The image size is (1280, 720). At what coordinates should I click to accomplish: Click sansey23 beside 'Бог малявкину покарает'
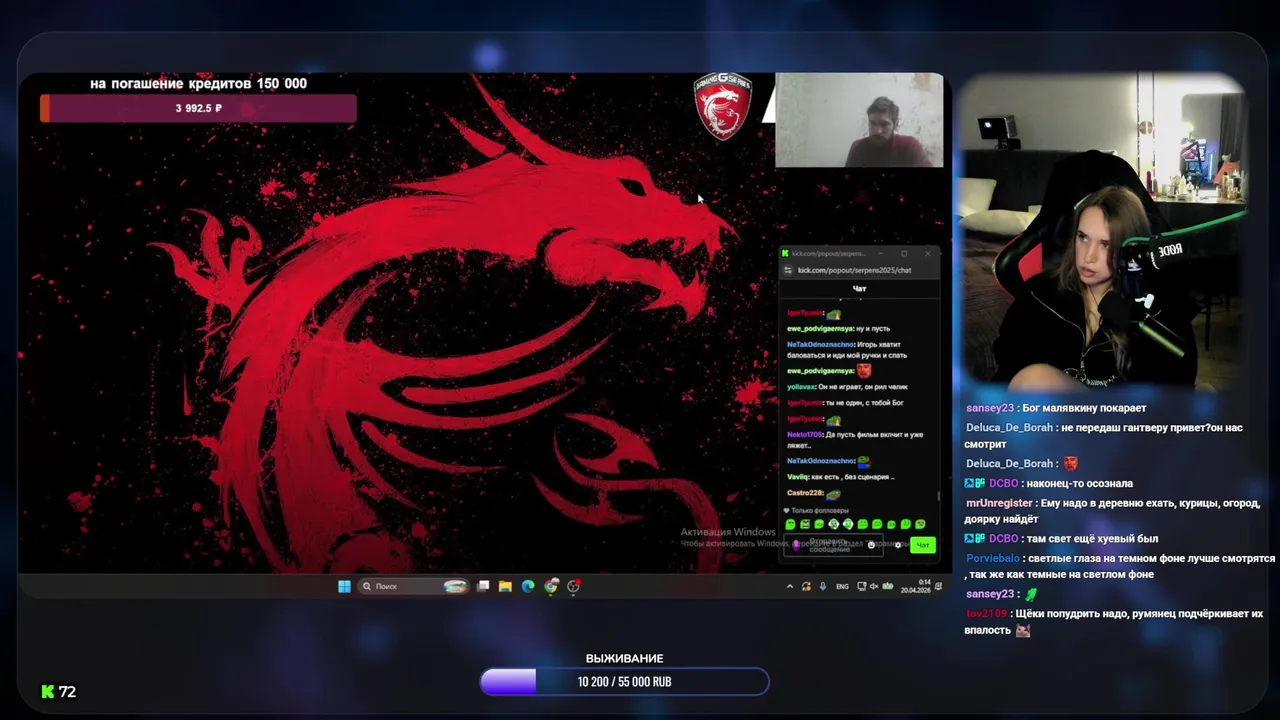click(990, 408)
